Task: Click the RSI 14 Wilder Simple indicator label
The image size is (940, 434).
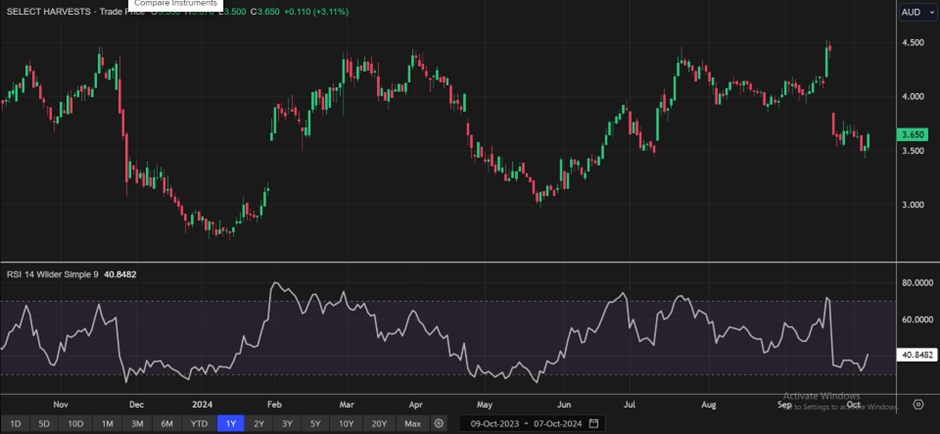Action: 51,274
